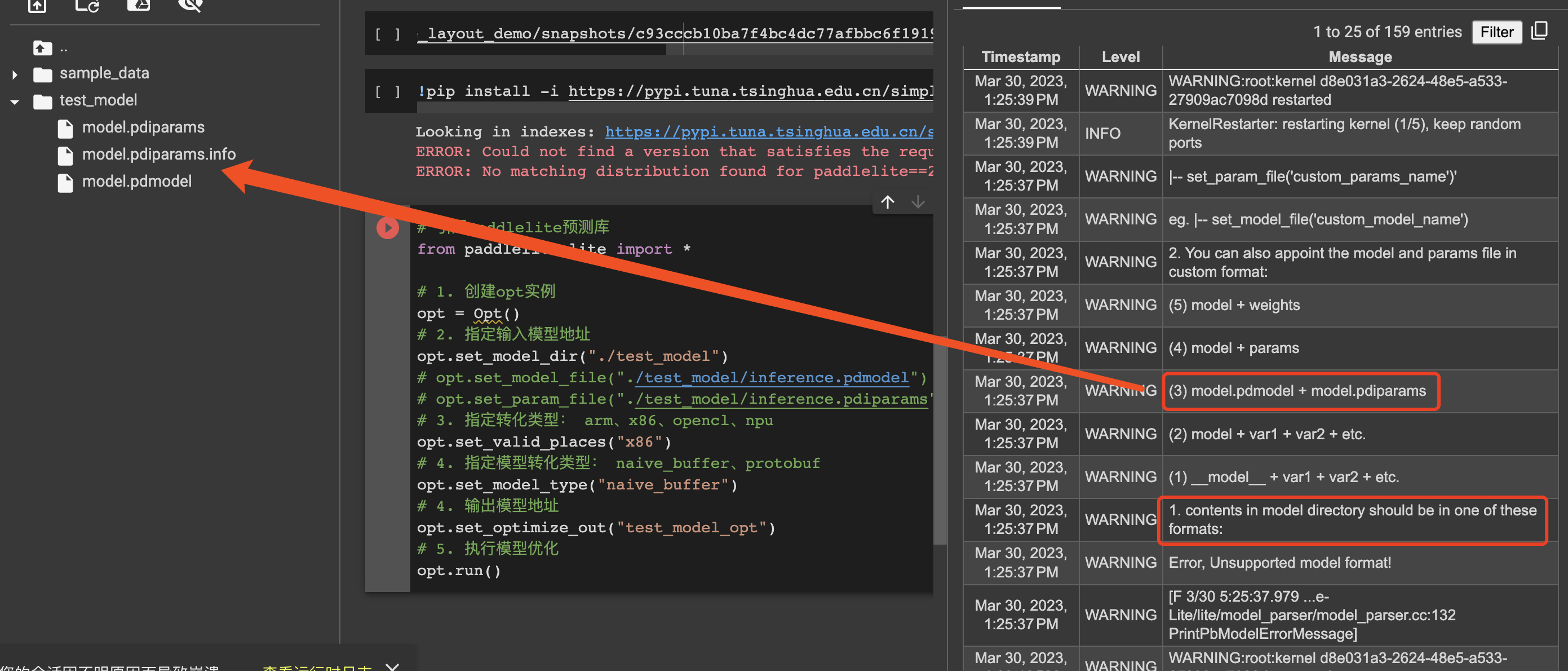Viewport: 1568px width, 671px height.
Task: Run the paddlelite model conversion cell
Action: pos(387,228)
